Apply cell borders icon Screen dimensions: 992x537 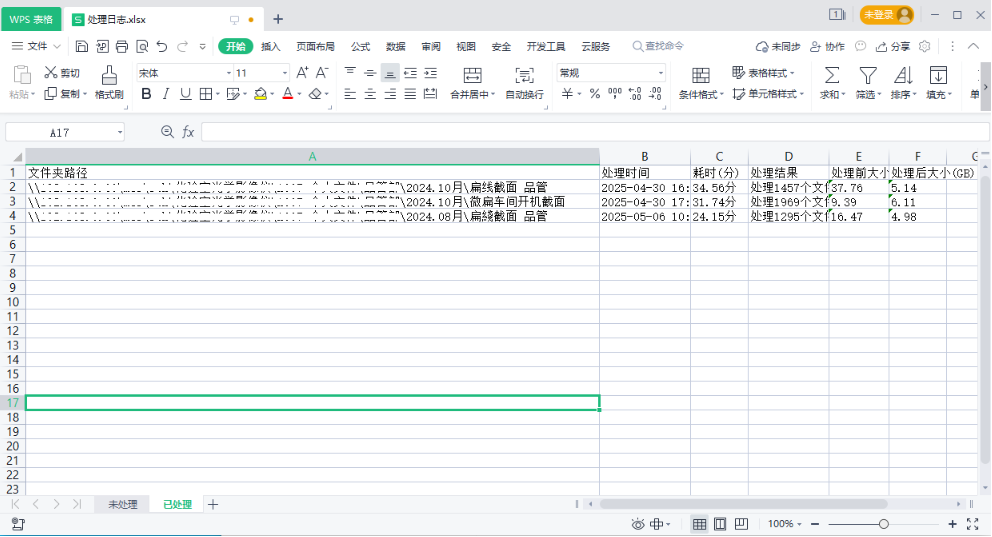tap(205, 94)
